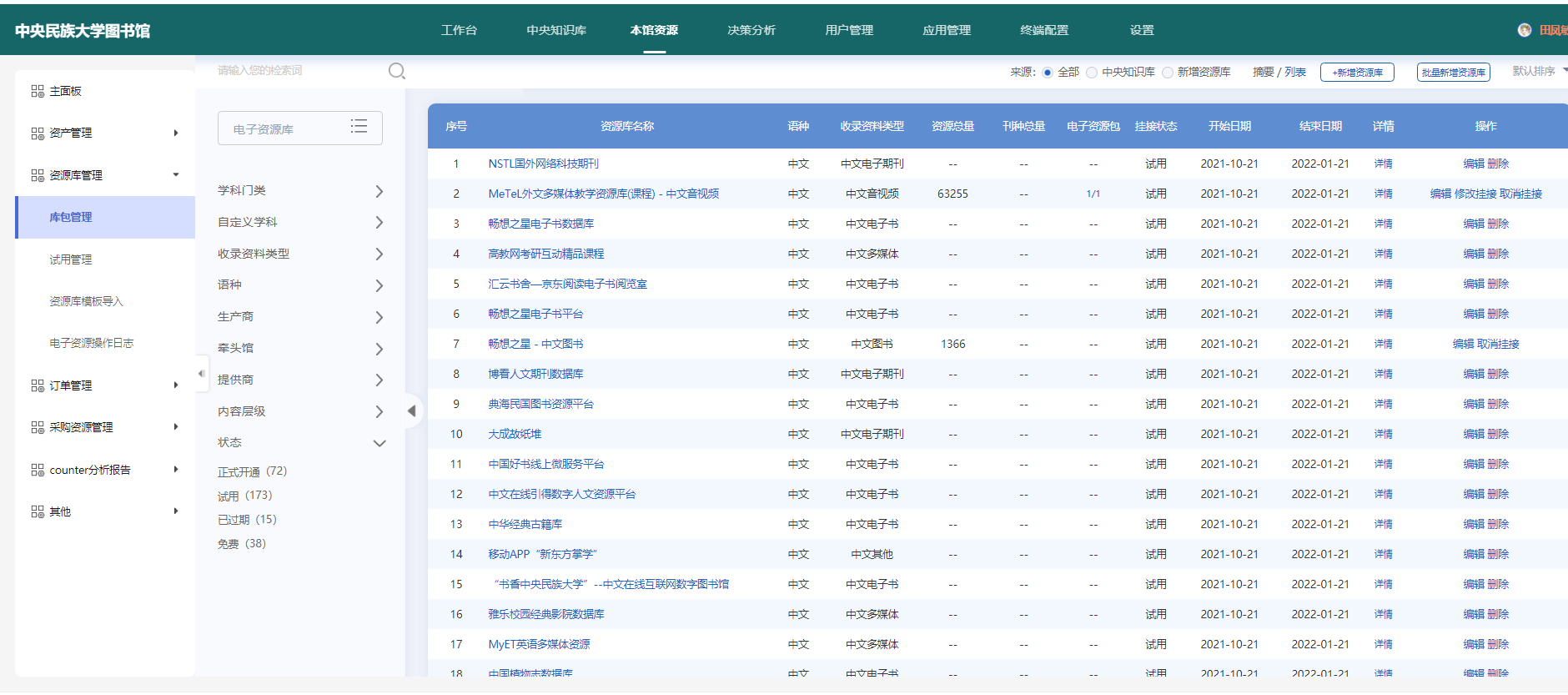The image size is (1568, 695).
Task: Open the 默认排序 sort dropdown
Action: 1538,72
